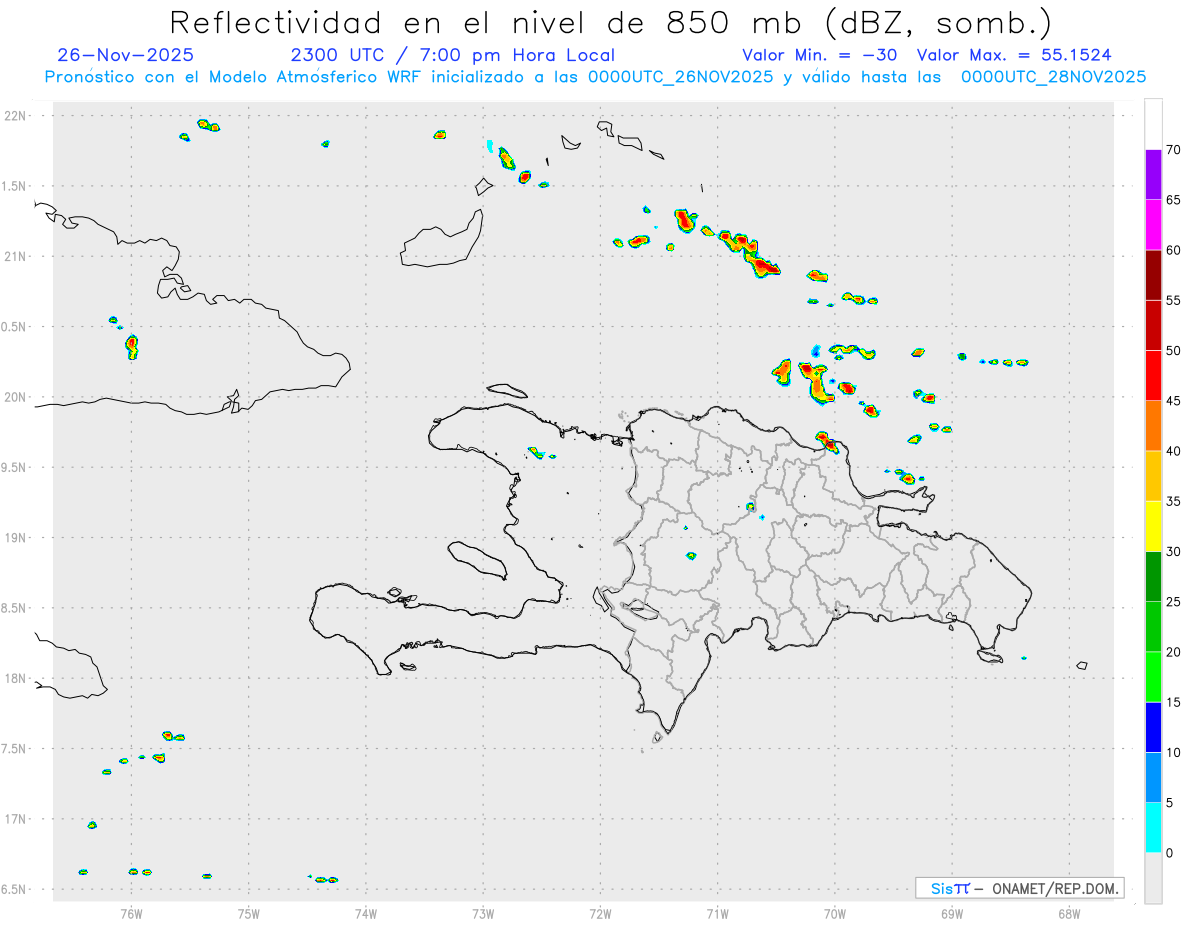
Task: Click the '17N' latitude label
Action: pos(17,819)
